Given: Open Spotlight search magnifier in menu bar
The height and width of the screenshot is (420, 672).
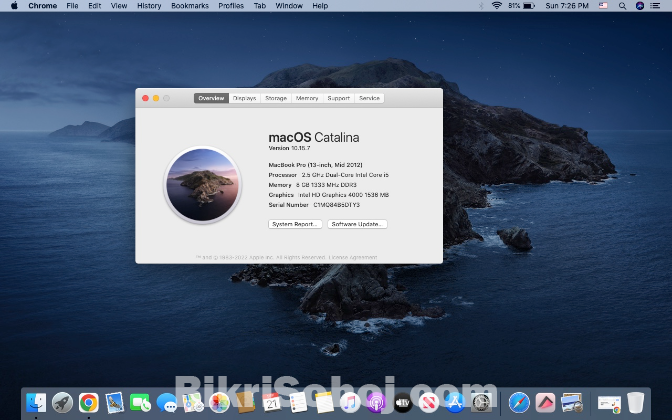Looking at the screenshot, I should pyautogui.click(x=622, y=6).
